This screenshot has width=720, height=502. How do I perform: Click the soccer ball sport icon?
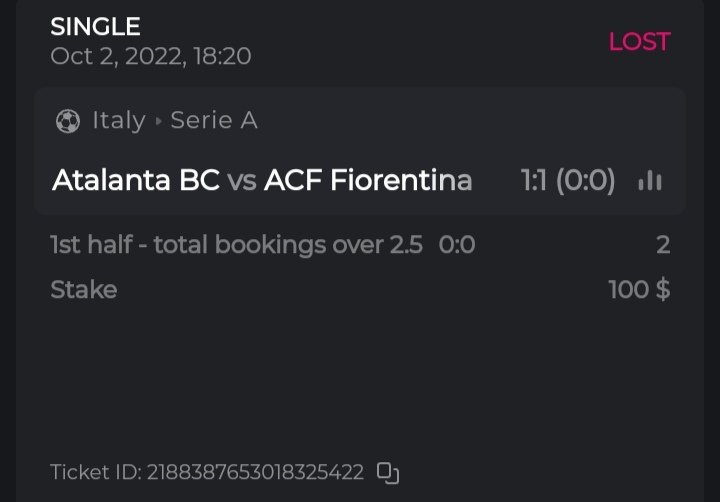(68, 121)
